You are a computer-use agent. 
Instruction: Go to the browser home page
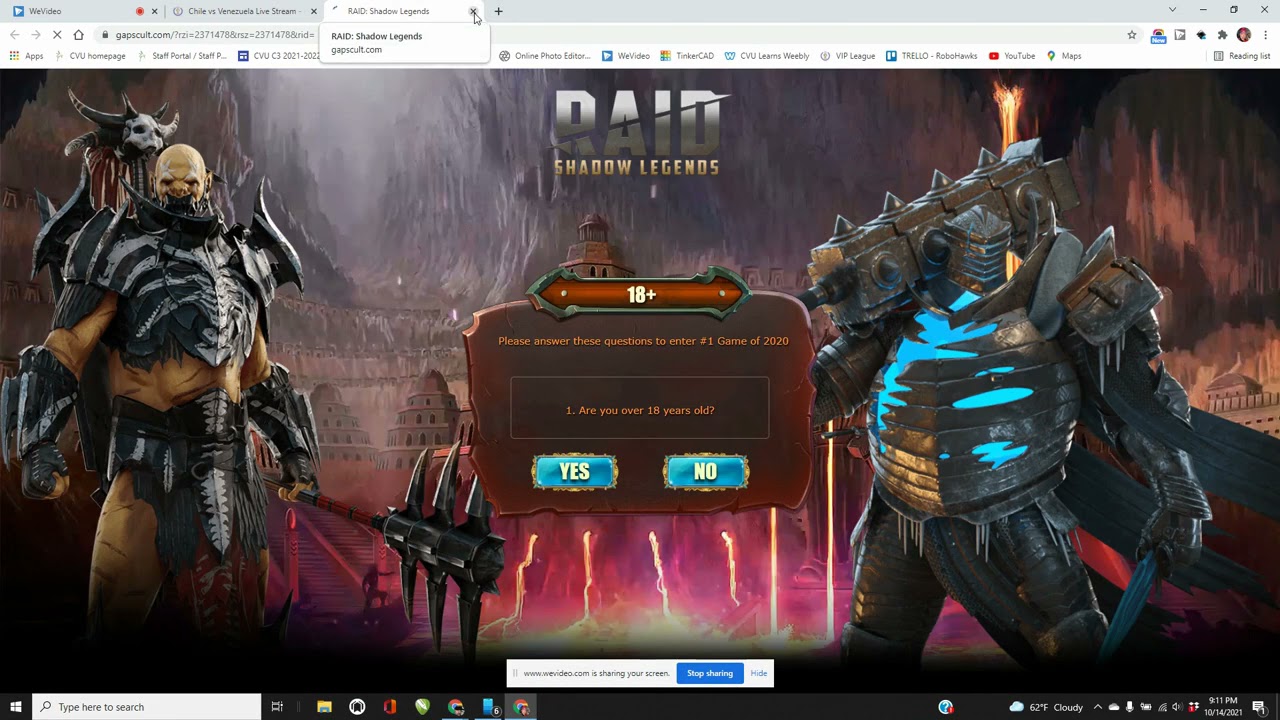coord(78,34)
